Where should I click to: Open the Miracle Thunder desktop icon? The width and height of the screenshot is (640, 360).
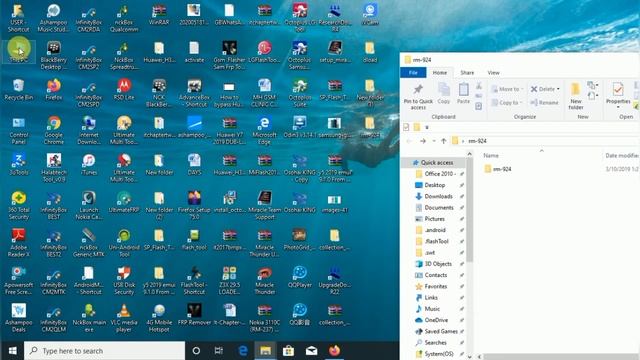click(264, 280)
